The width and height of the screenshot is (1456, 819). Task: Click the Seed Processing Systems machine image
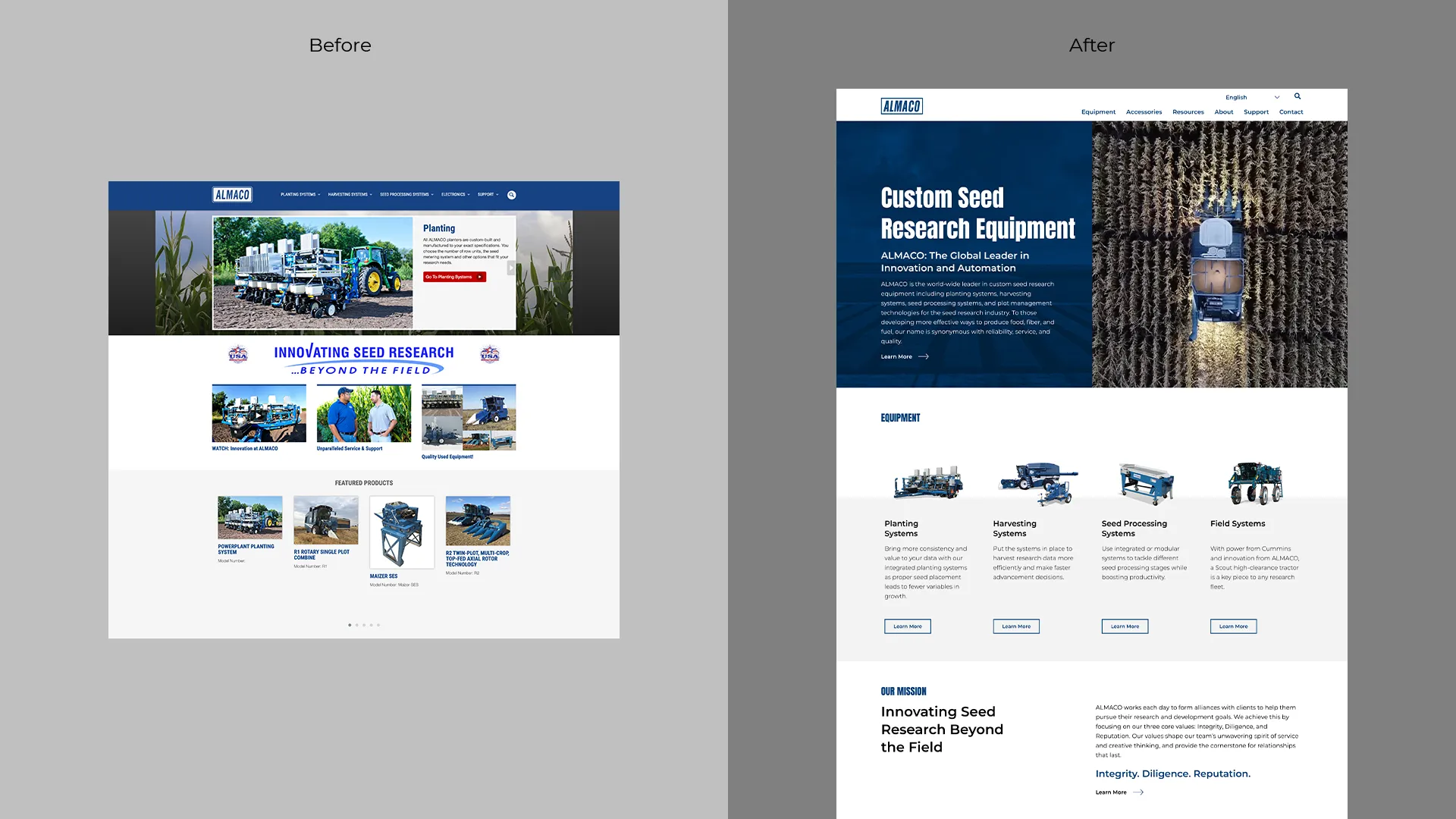1147,483
